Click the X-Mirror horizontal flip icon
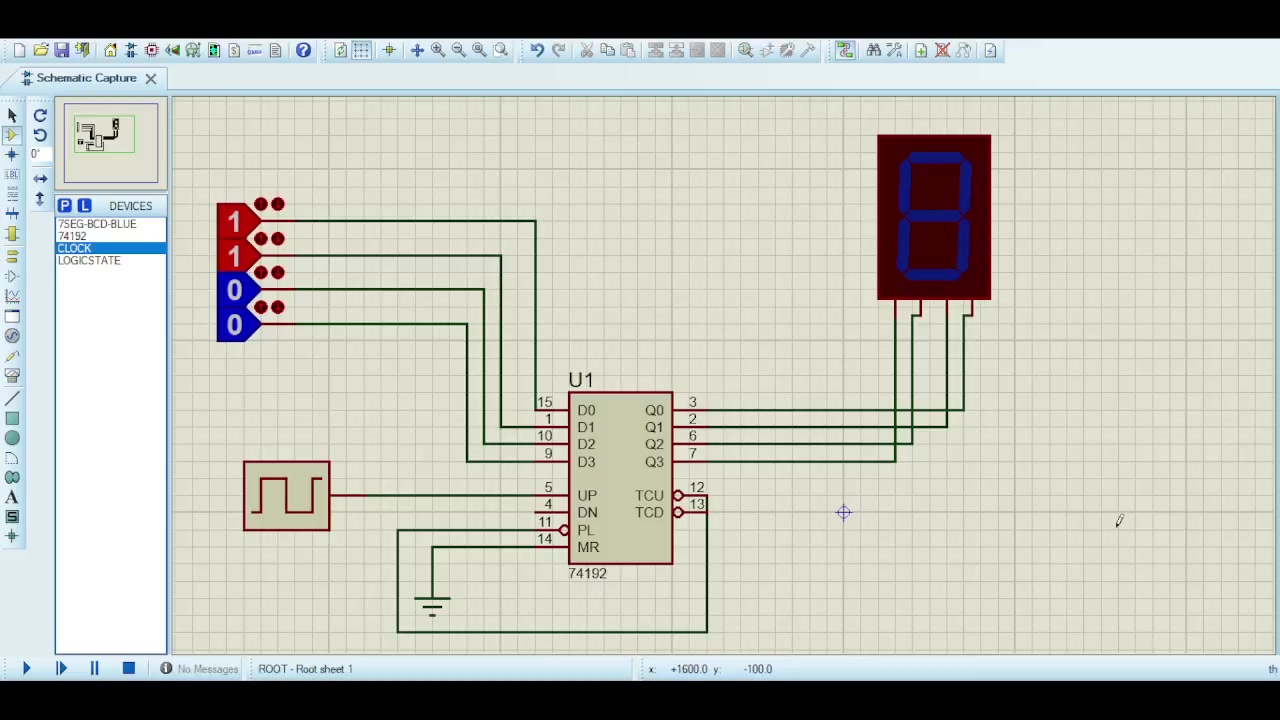 (x=40, y=178)
